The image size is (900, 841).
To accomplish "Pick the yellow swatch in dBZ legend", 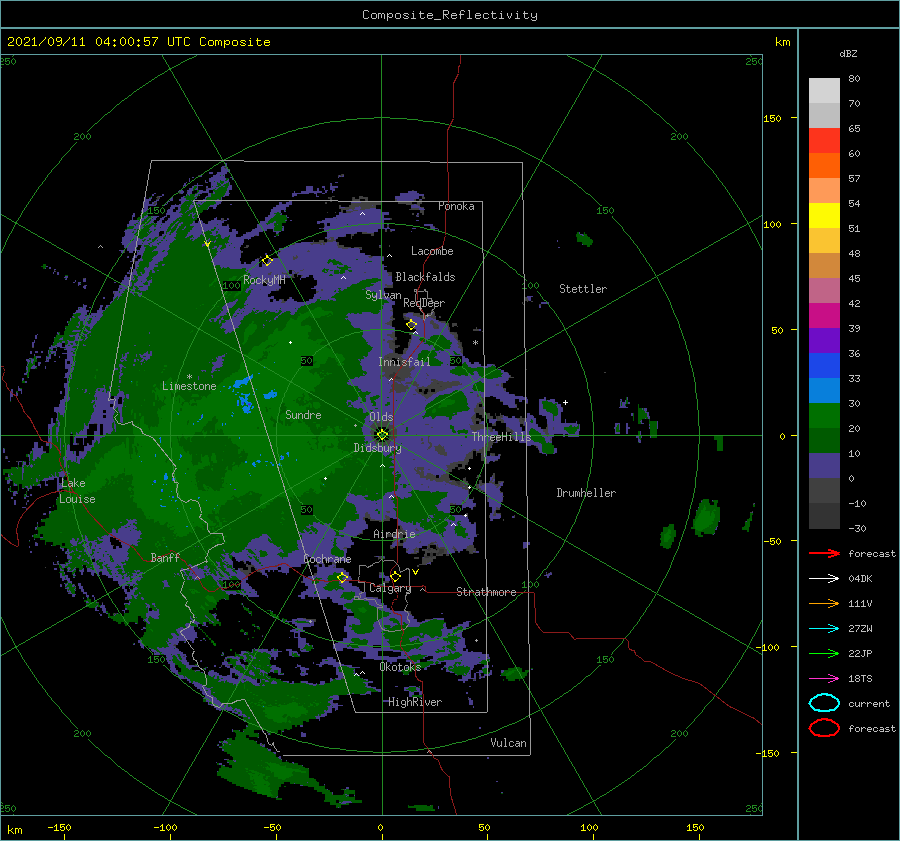I will pos(824,216).
